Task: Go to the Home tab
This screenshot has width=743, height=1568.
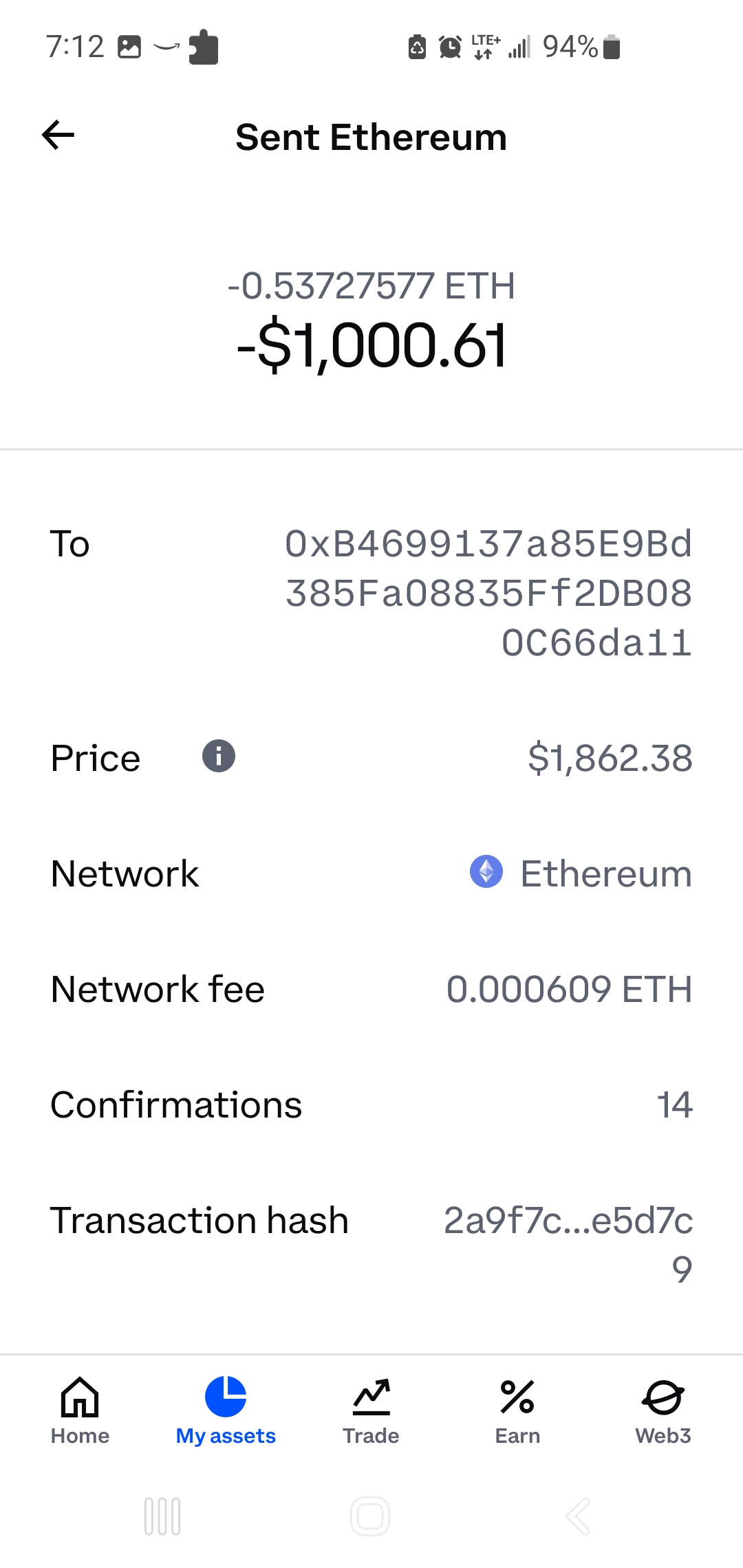Action: click(80, 1411)
